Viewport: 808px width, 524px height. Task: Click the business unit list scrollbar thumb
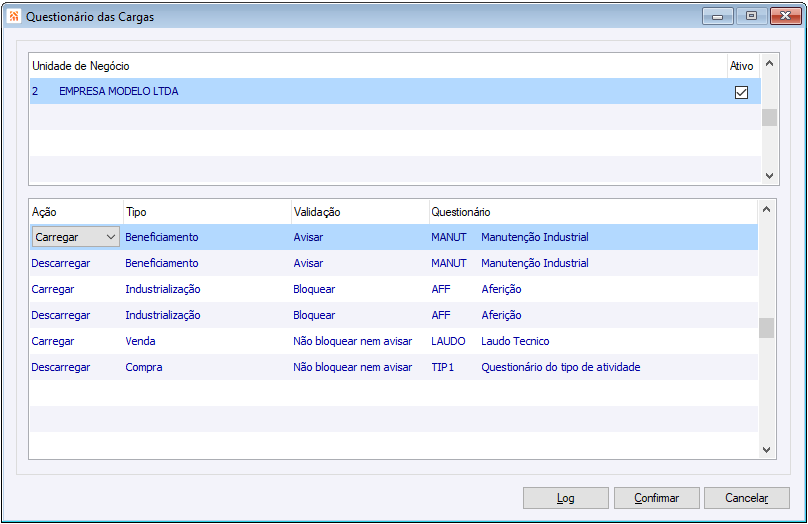769,117
